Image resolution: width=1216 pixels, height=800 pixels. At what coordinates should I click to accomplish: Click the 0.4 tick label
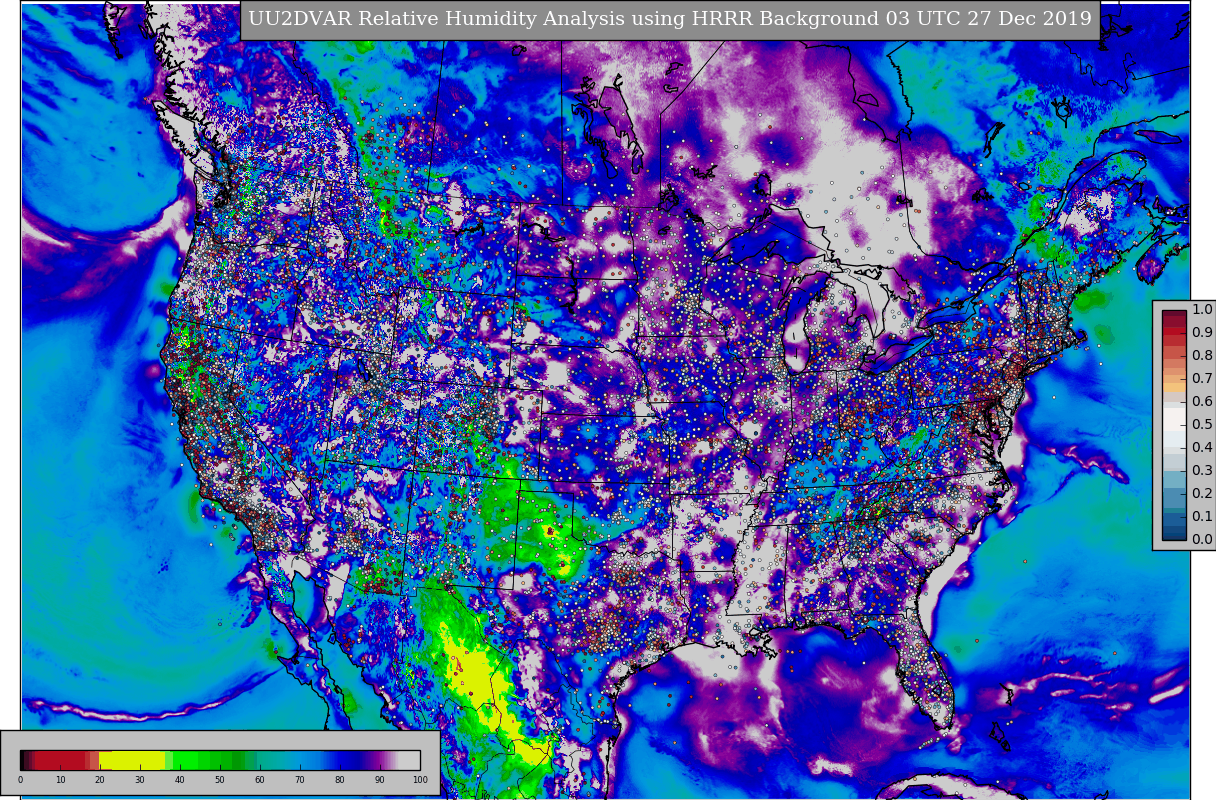point(1202,447)
